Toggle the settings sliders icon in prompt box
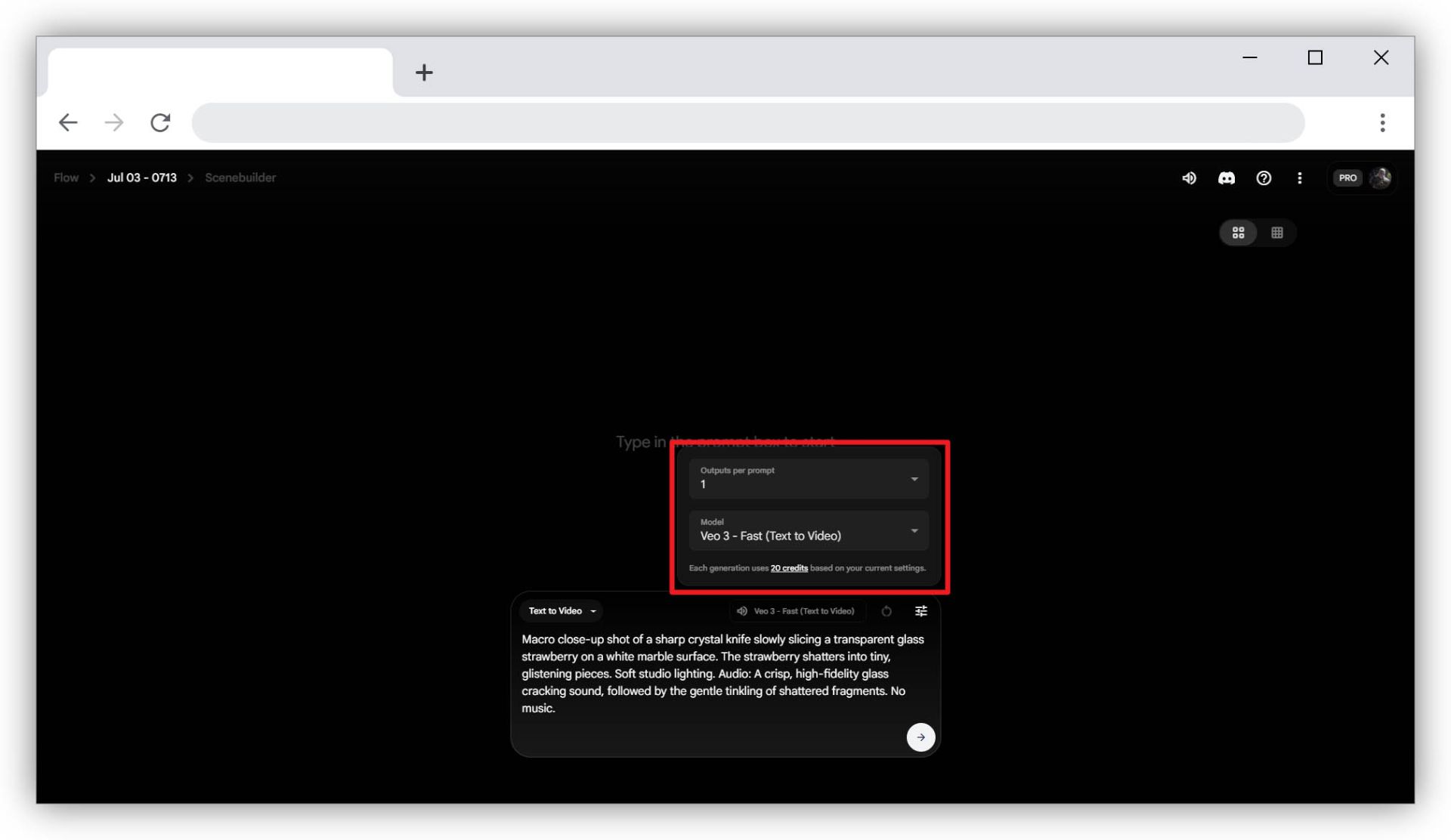The image size is (1451, 840). tap(921, 611)
